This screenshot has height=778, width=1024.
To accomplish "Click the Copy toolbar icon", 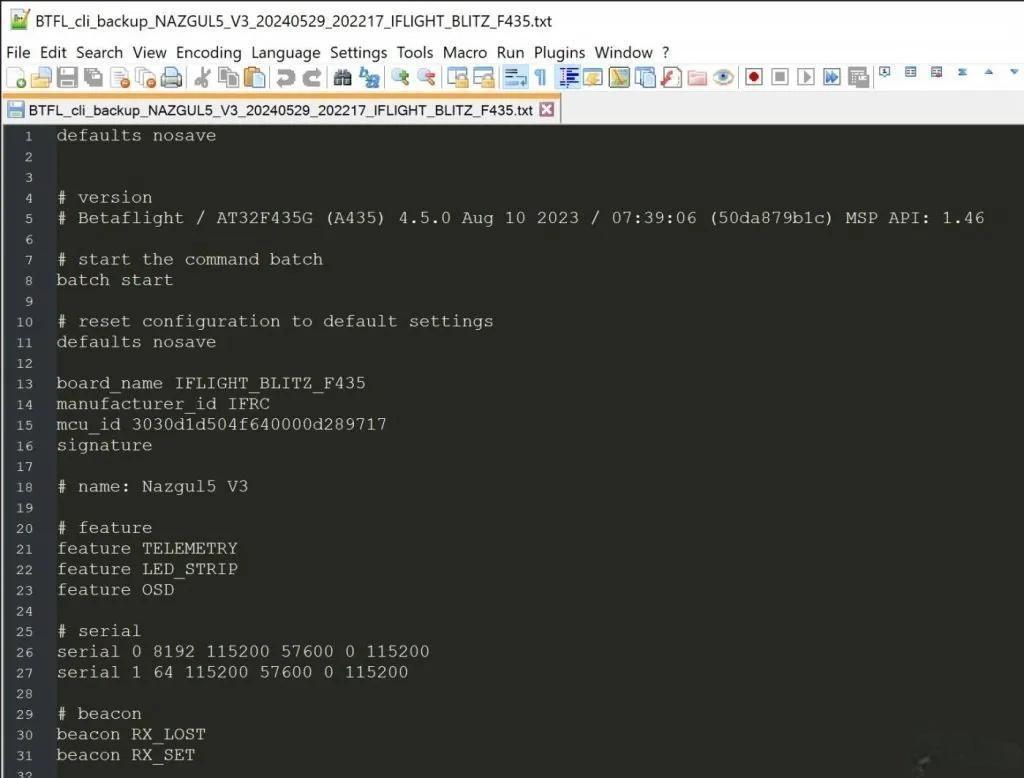I will (x=228, y=78).
